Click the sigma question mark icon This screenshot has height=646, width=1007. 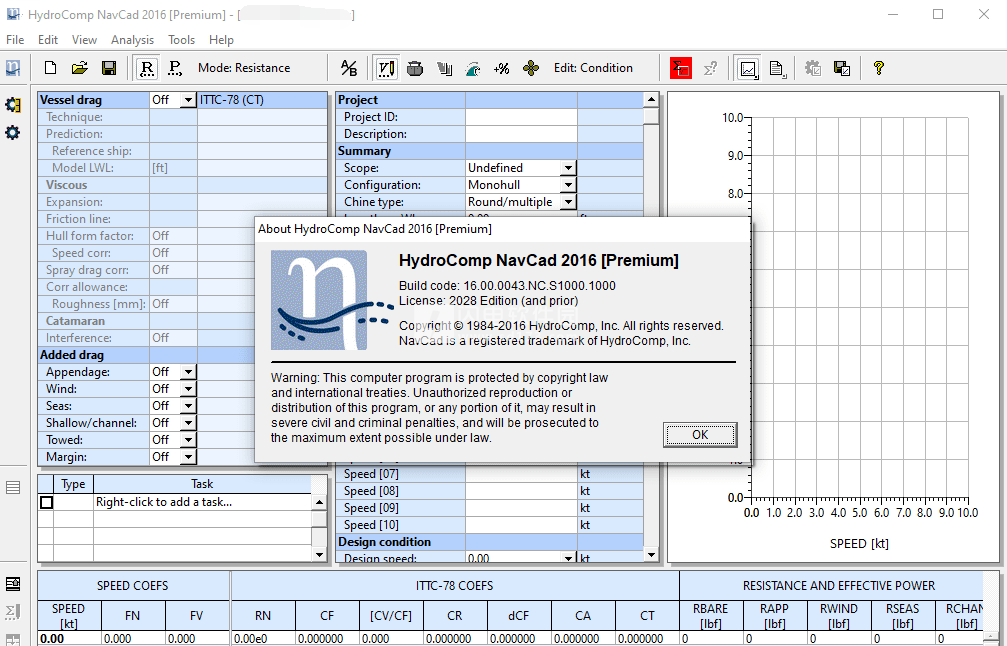coord(710,68)
